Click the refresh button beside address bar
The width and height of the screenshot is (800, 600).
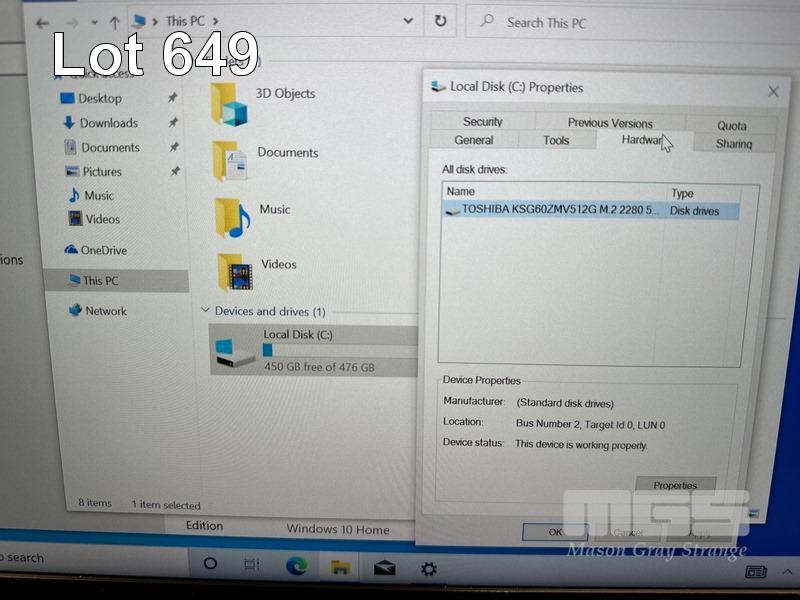(x=440, y=21)
